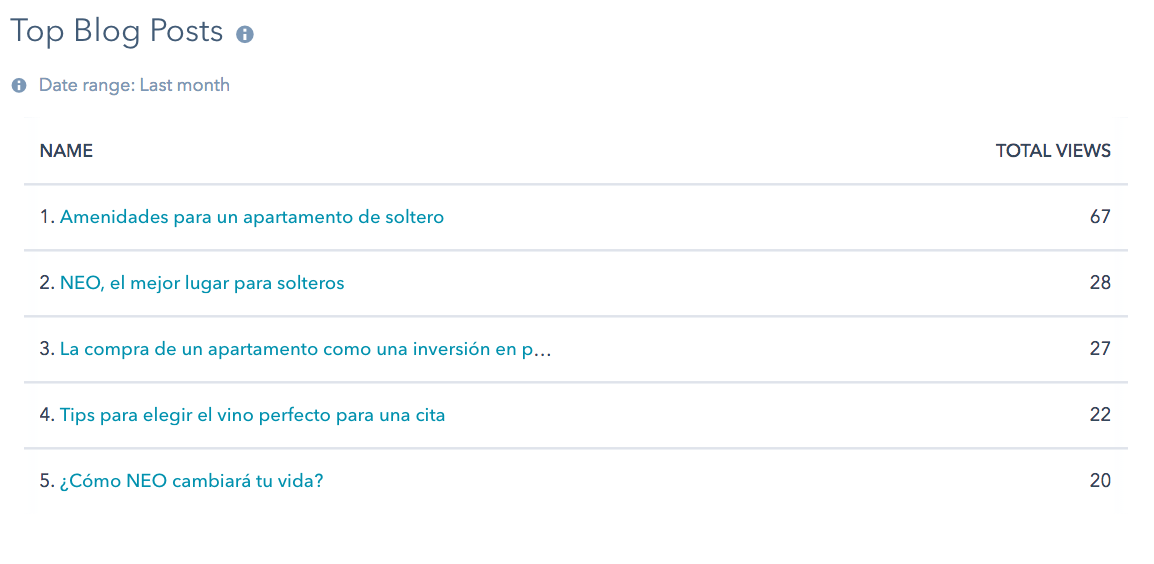Click rank number 3 in the list
The width and height of the screenshot is (1154, 564).
pyautogui.click(x=47, y=349)
